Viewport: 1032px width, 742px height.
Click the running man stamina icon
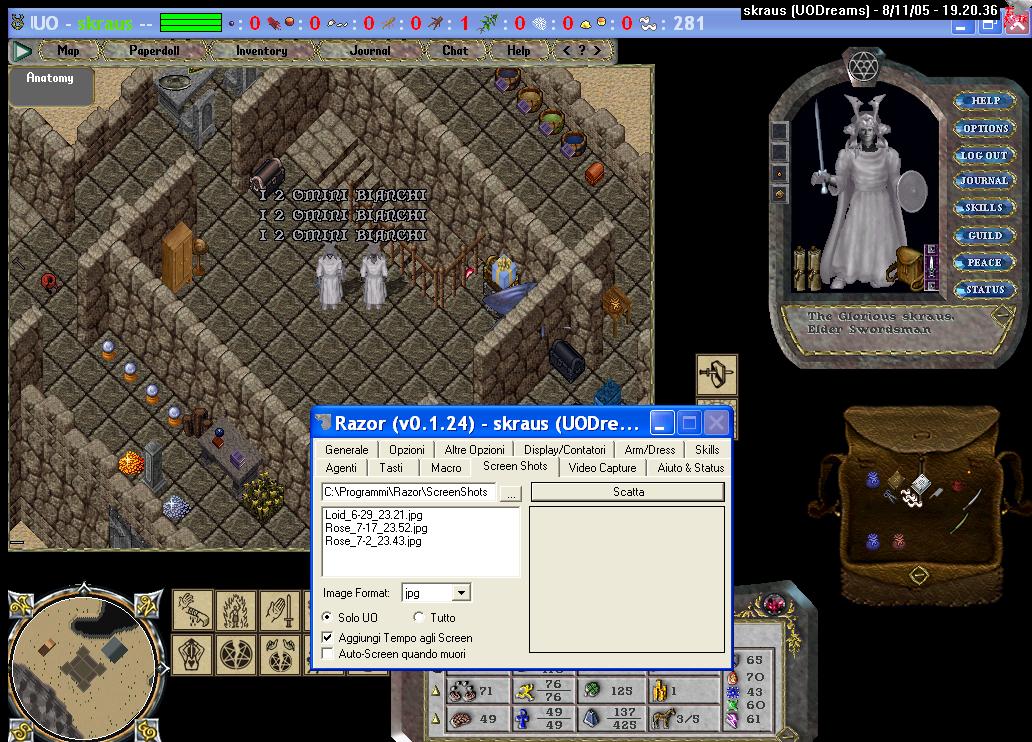525,691
